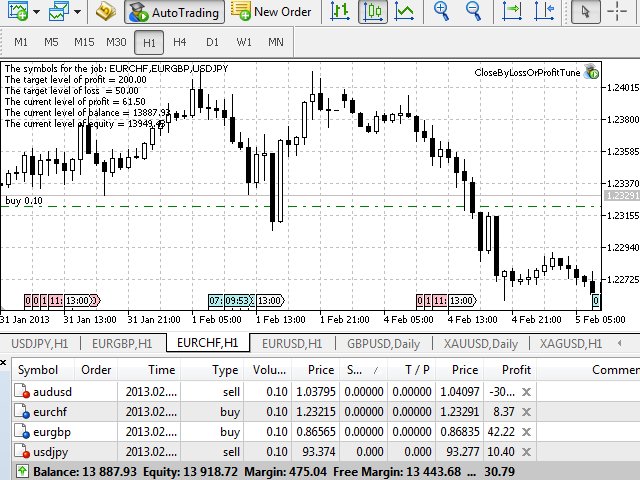Switch to line chart mode
Screen dimensions: 640x480
404,12
